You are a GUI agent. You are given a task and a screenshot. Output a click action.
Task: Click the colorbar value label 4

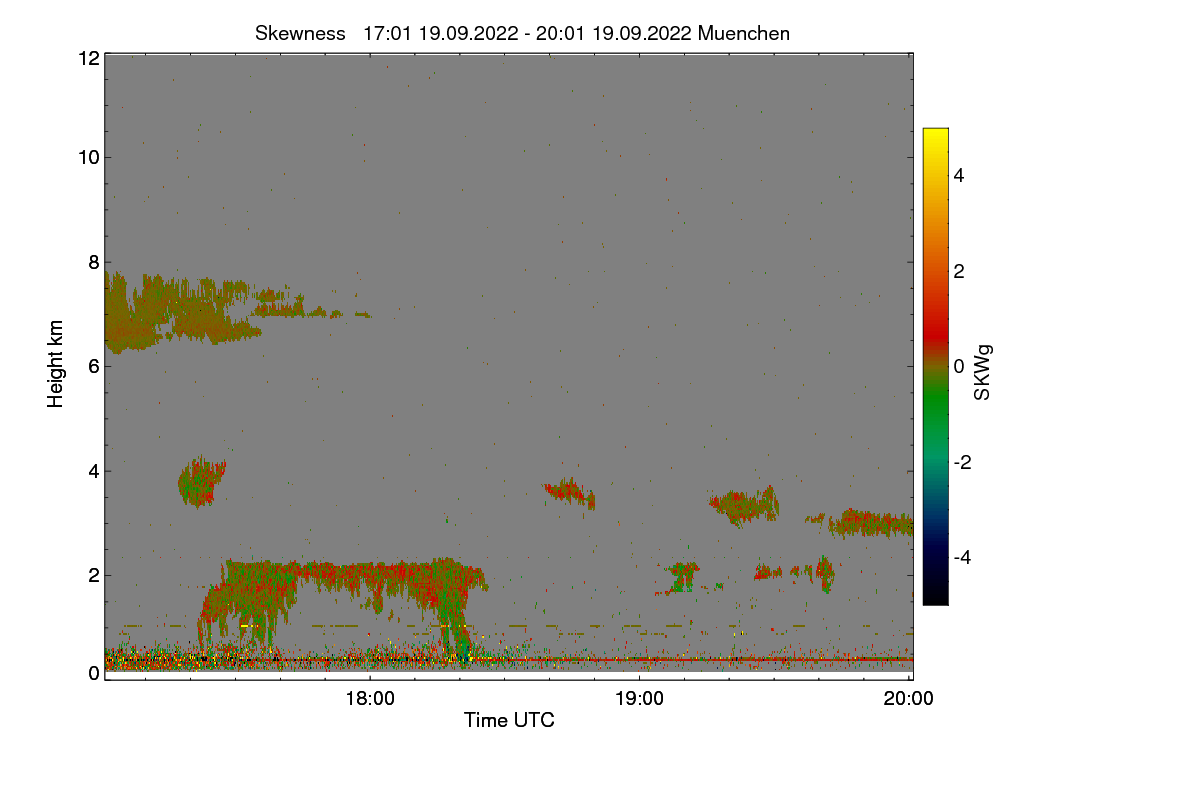coord(959,175)
